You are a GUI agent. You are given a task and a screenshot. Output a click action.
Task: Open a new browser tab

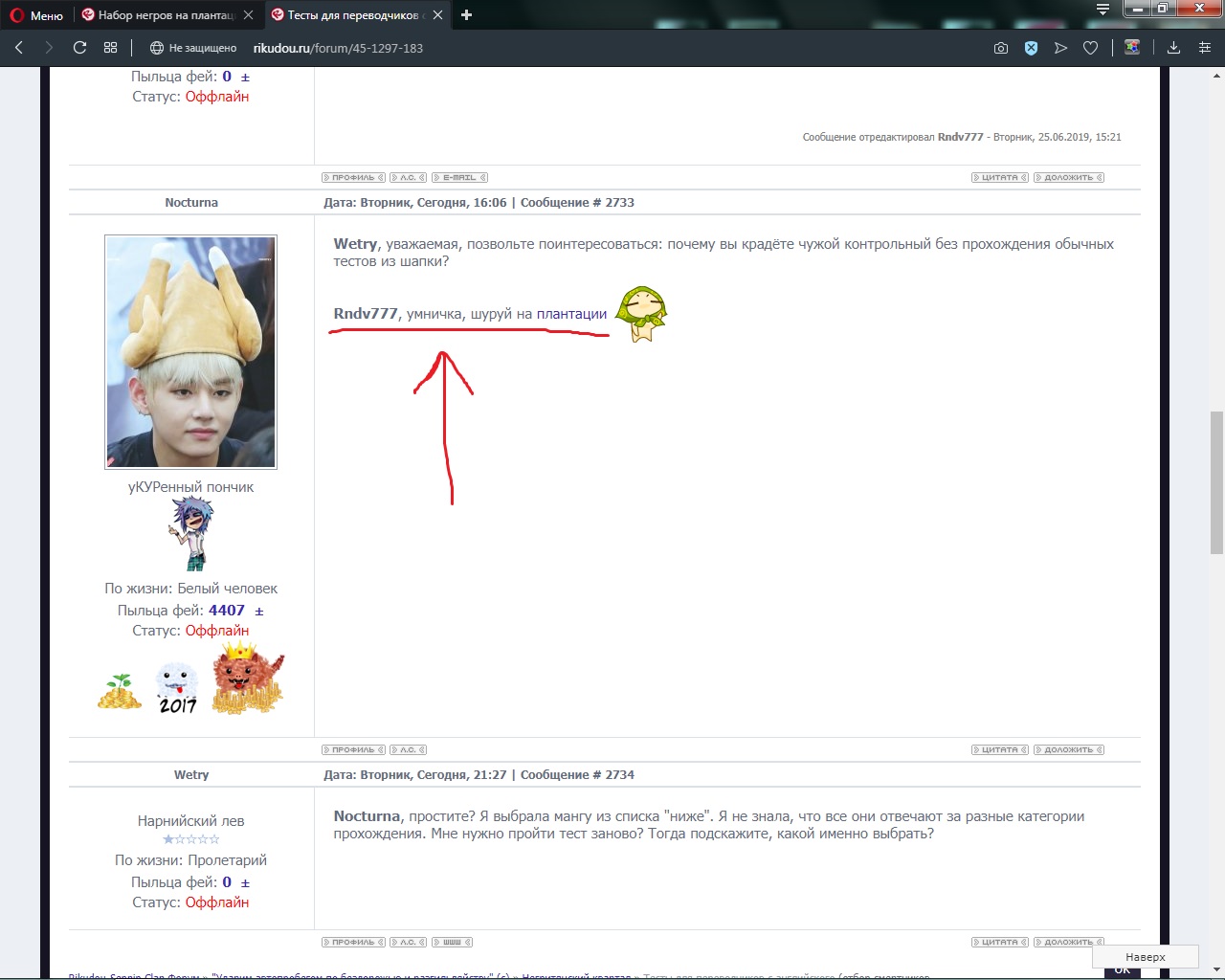pos(467,15)
